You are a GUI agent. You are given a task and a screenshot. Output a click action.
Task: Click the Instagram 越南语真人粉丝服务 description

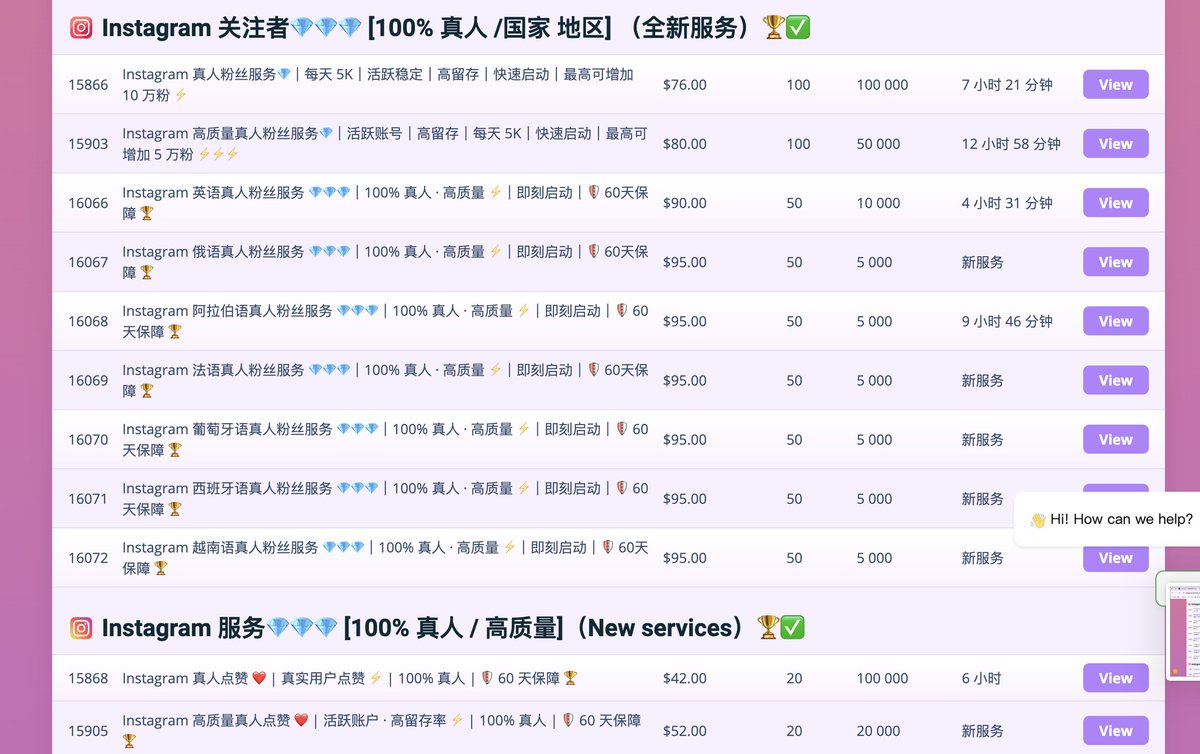[x=385, y=558]
